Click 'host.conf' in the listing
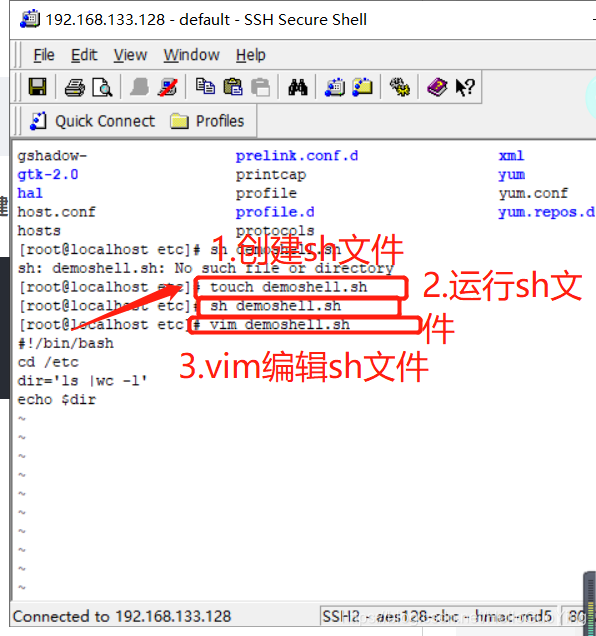 click(56, 212)
